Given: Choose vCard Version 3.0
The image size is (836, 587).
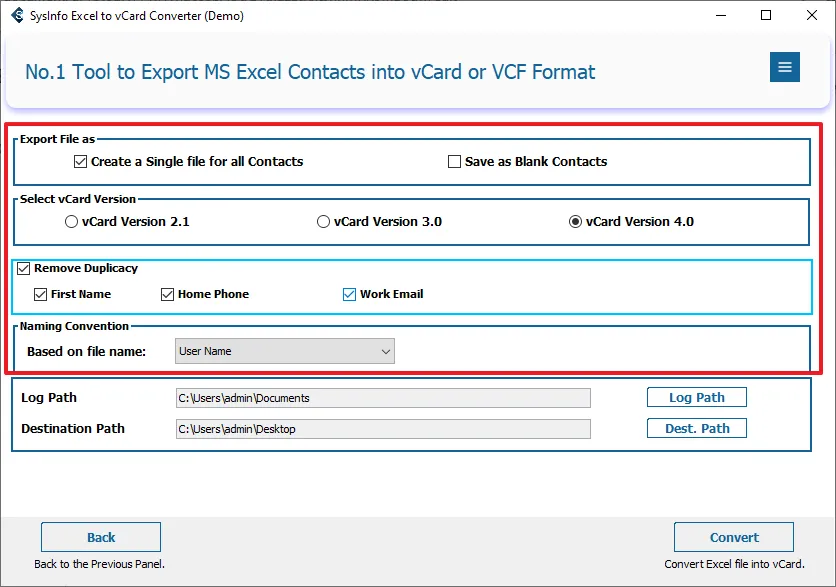Looking at the screenshot, I should pos(324,222).
